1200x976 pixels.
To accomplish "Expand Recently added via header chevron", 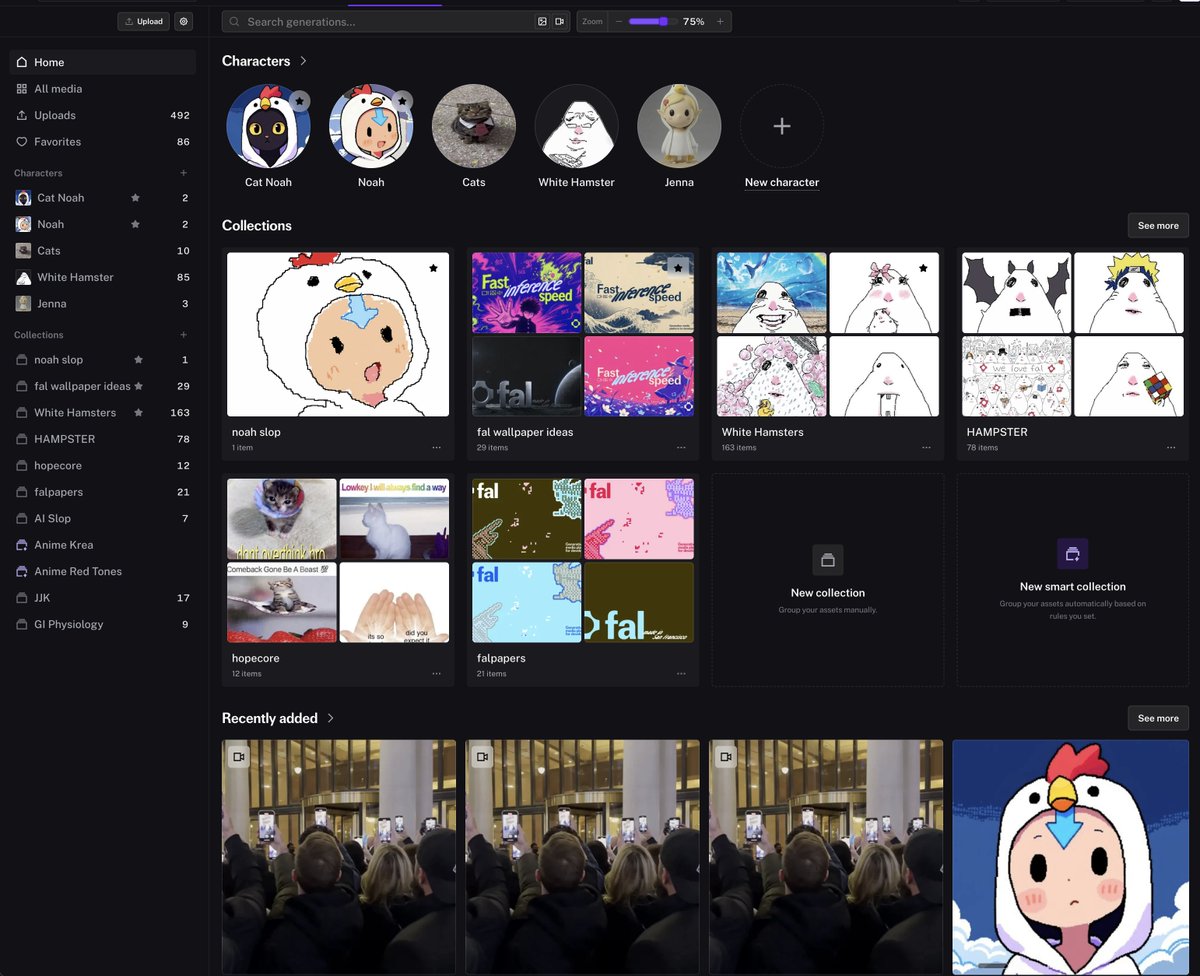I will 331,718.
